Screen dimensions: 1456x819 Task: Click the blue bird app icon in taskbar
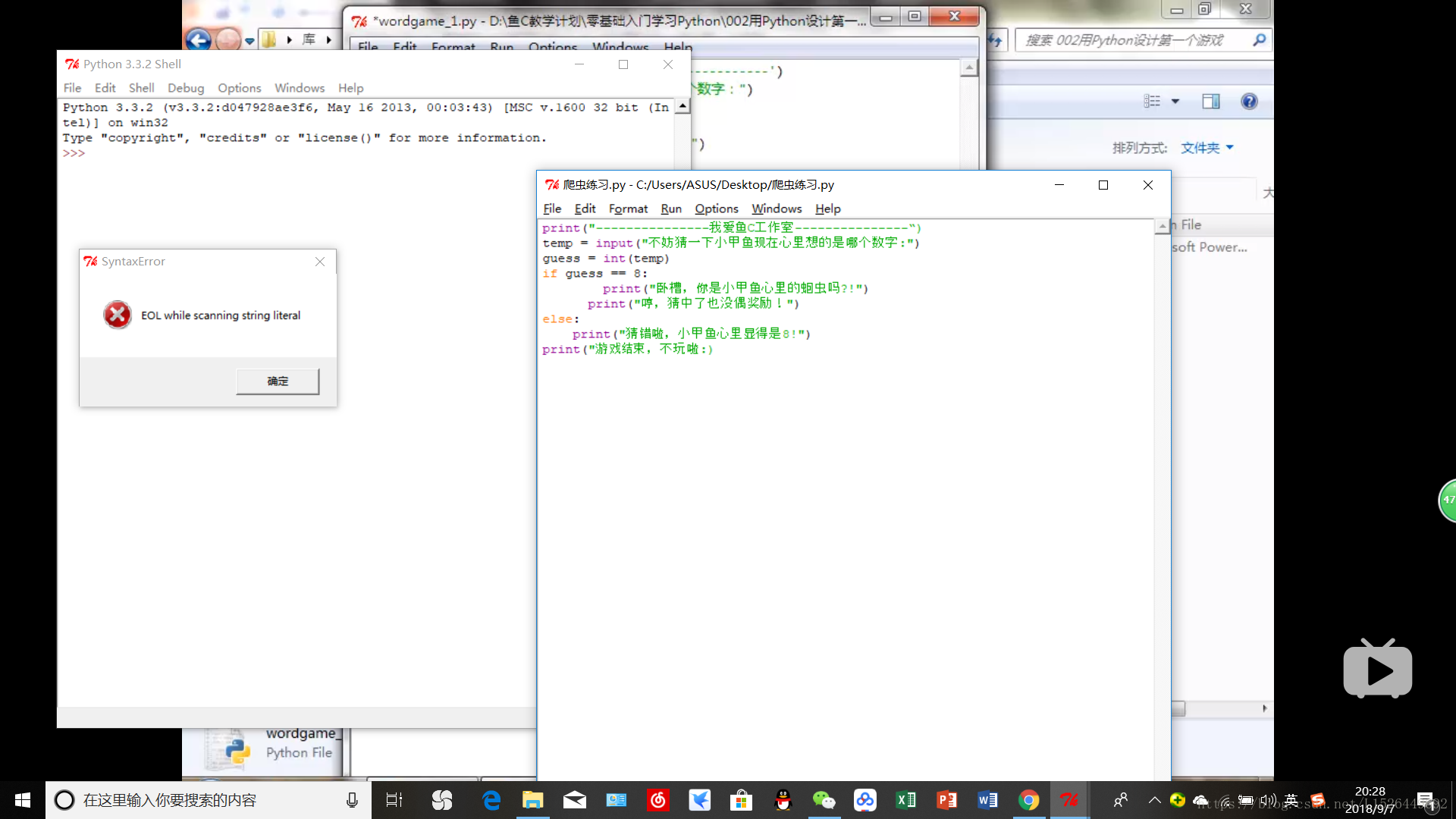tap(699, 800)
